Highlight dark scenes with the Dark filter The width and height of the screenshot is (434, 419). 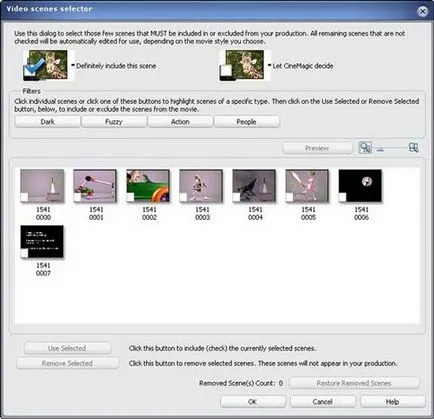click(48, 122)
